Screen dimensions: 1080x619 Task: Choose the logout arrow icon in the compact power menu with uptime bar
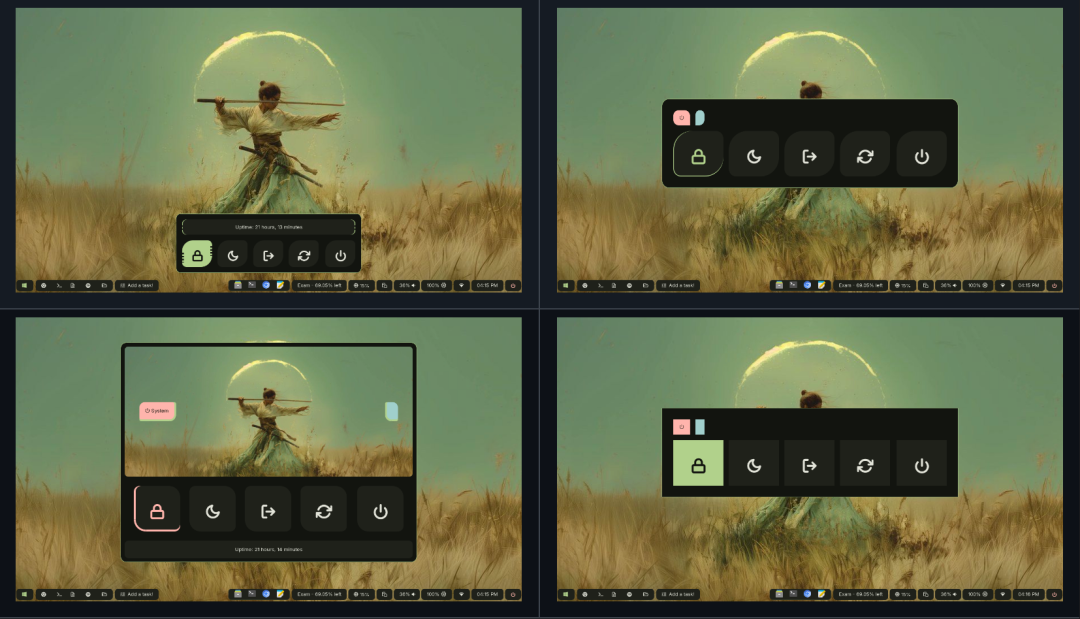coord(269,255)
